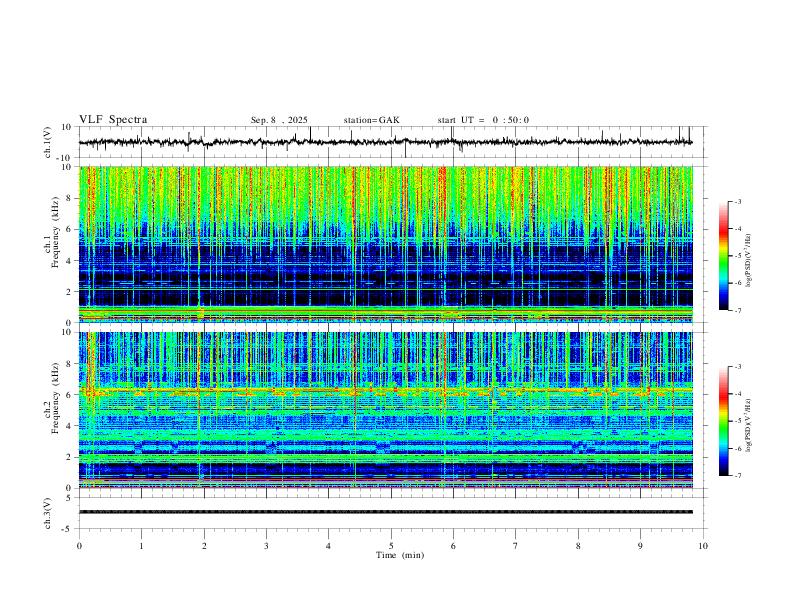The width and height of the screenshot is (792, 612).
Task: Click time axis tick label 9
Action: 640,546
